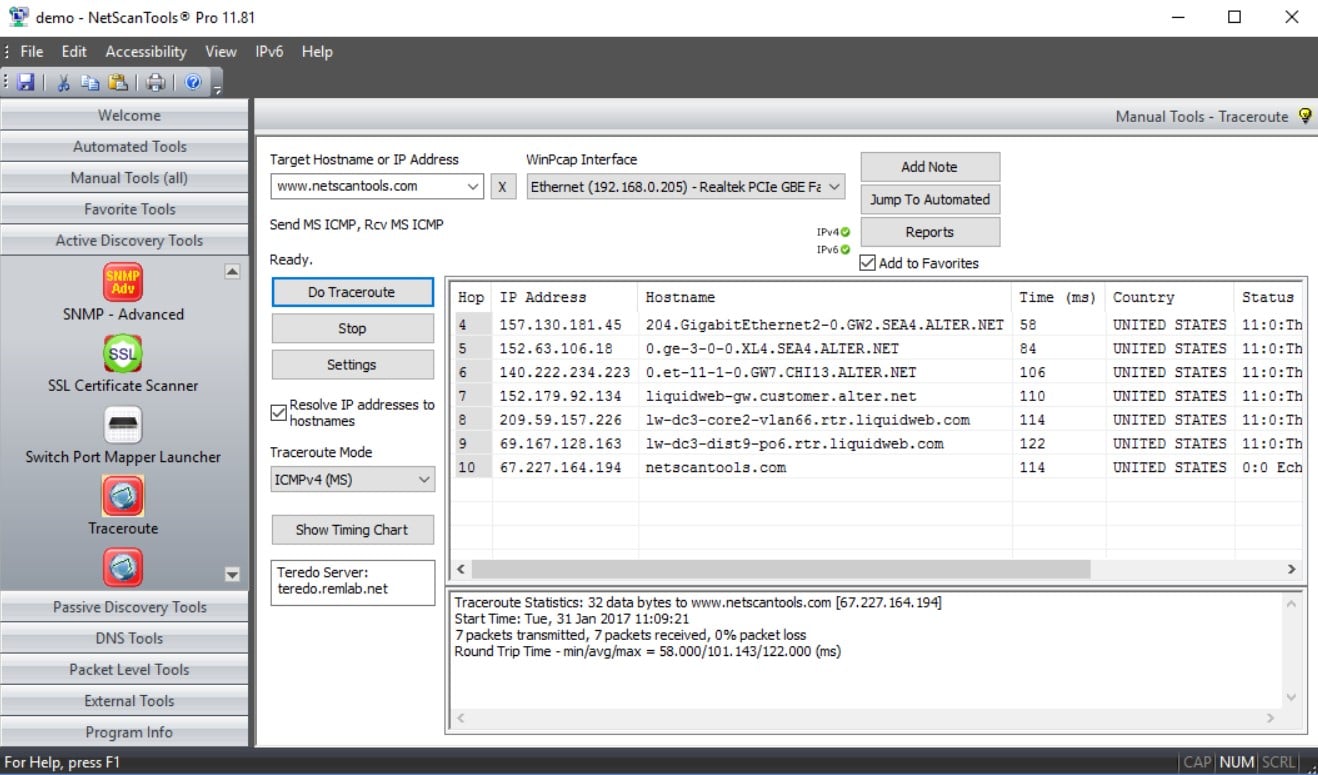Screen dimensions: 1318x775
Task: Click the results table right scroll arrow
Action: point(1292,569)
